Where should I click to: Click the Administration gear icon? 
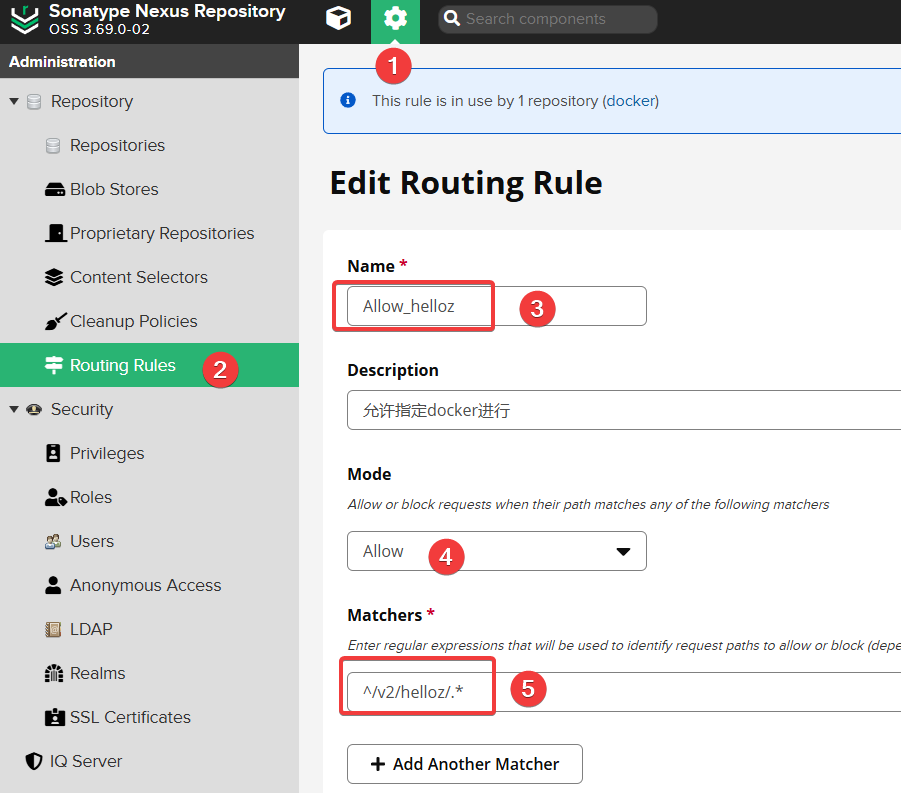396,18
